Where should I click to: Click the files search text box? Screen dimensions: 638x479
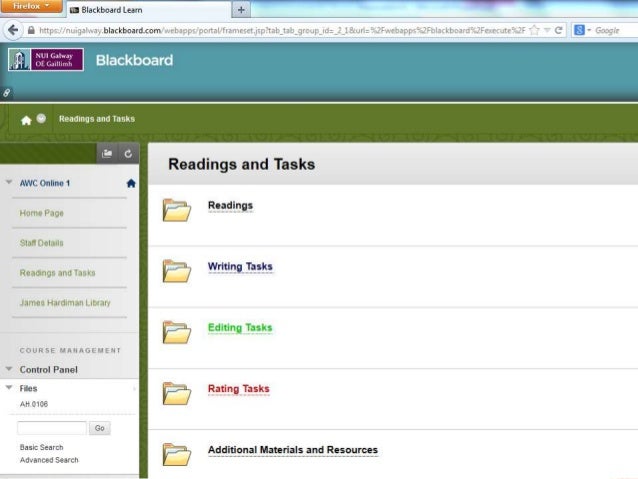pyautogui.click(x=52, y=428)
